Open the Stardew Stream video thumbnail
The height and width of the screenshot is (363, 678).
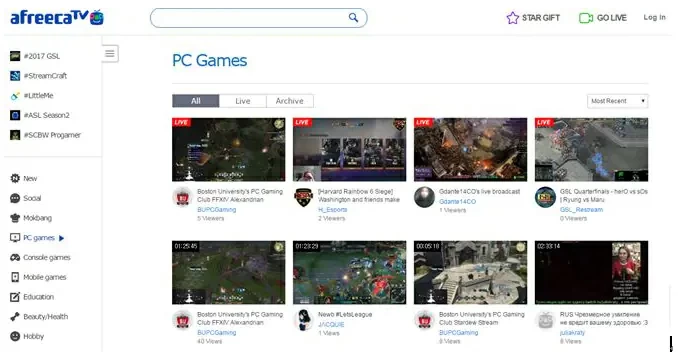click(x=470, y=273)
